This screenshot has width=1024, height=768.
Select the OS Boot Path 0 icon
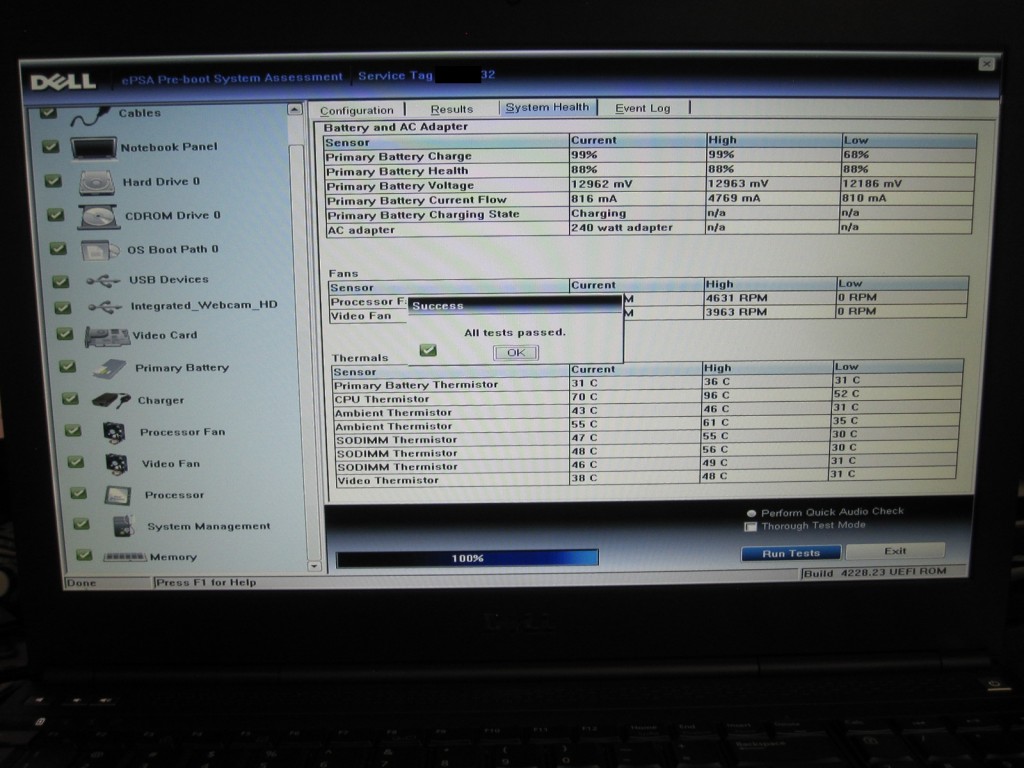[100, 250]
